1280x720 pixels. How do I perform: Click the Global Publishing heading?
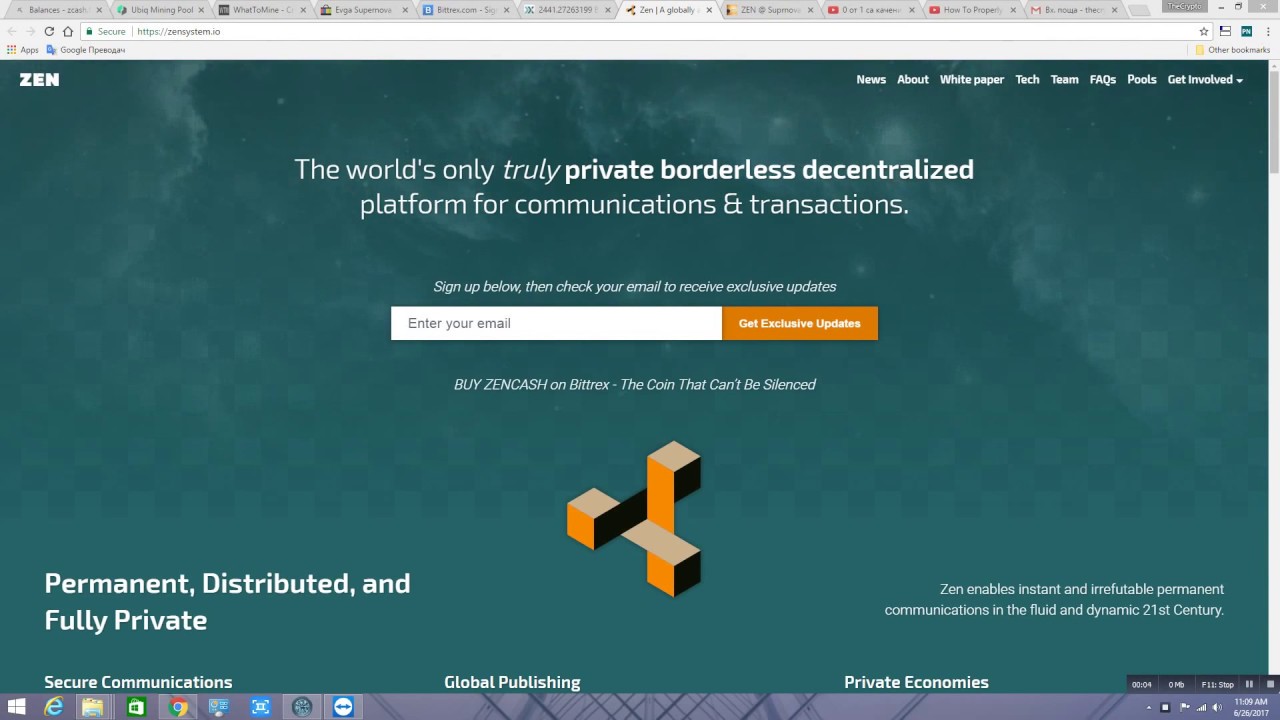(512, 682)
